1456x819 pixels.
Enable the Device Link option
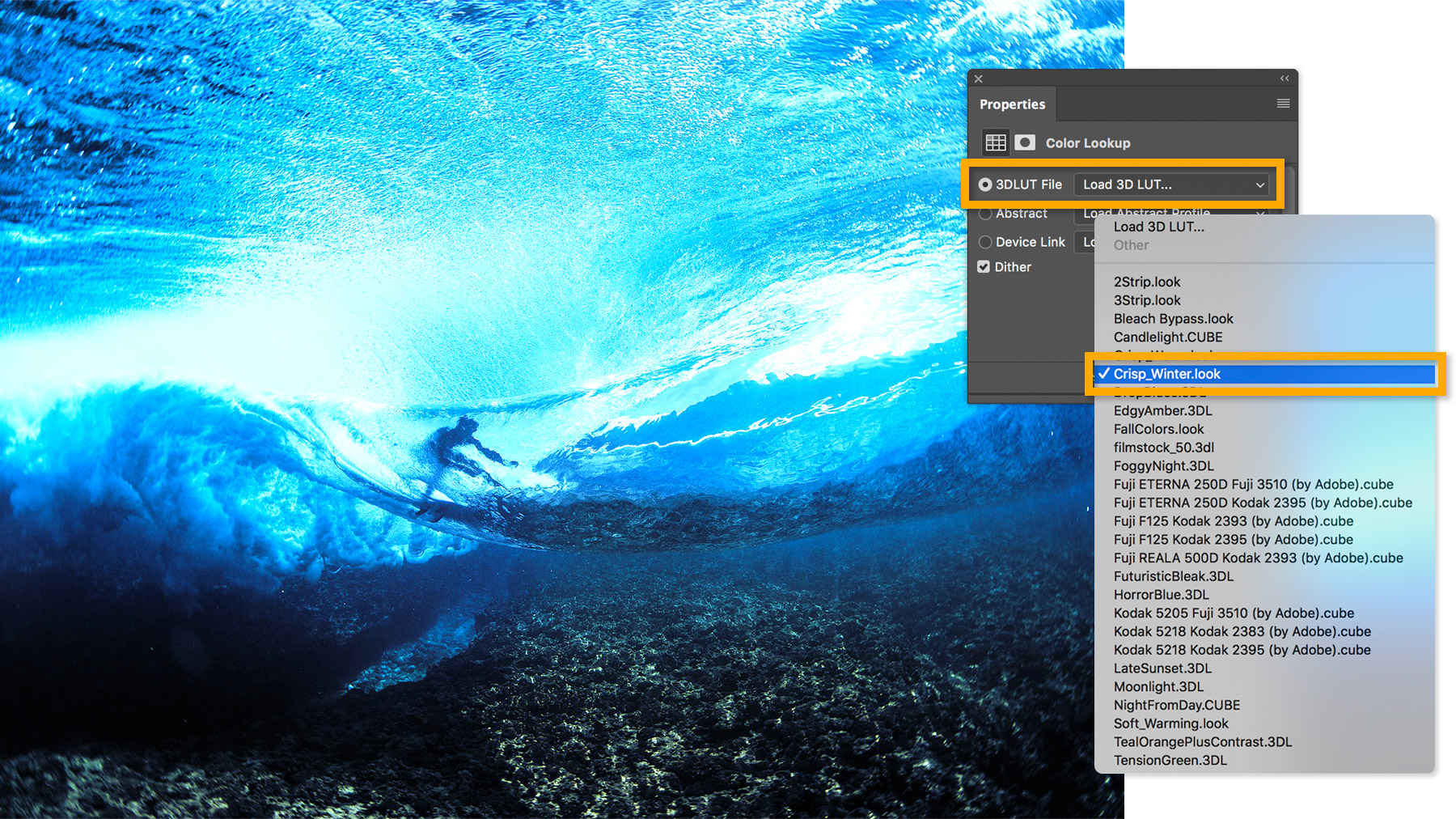tap(985, 242)
